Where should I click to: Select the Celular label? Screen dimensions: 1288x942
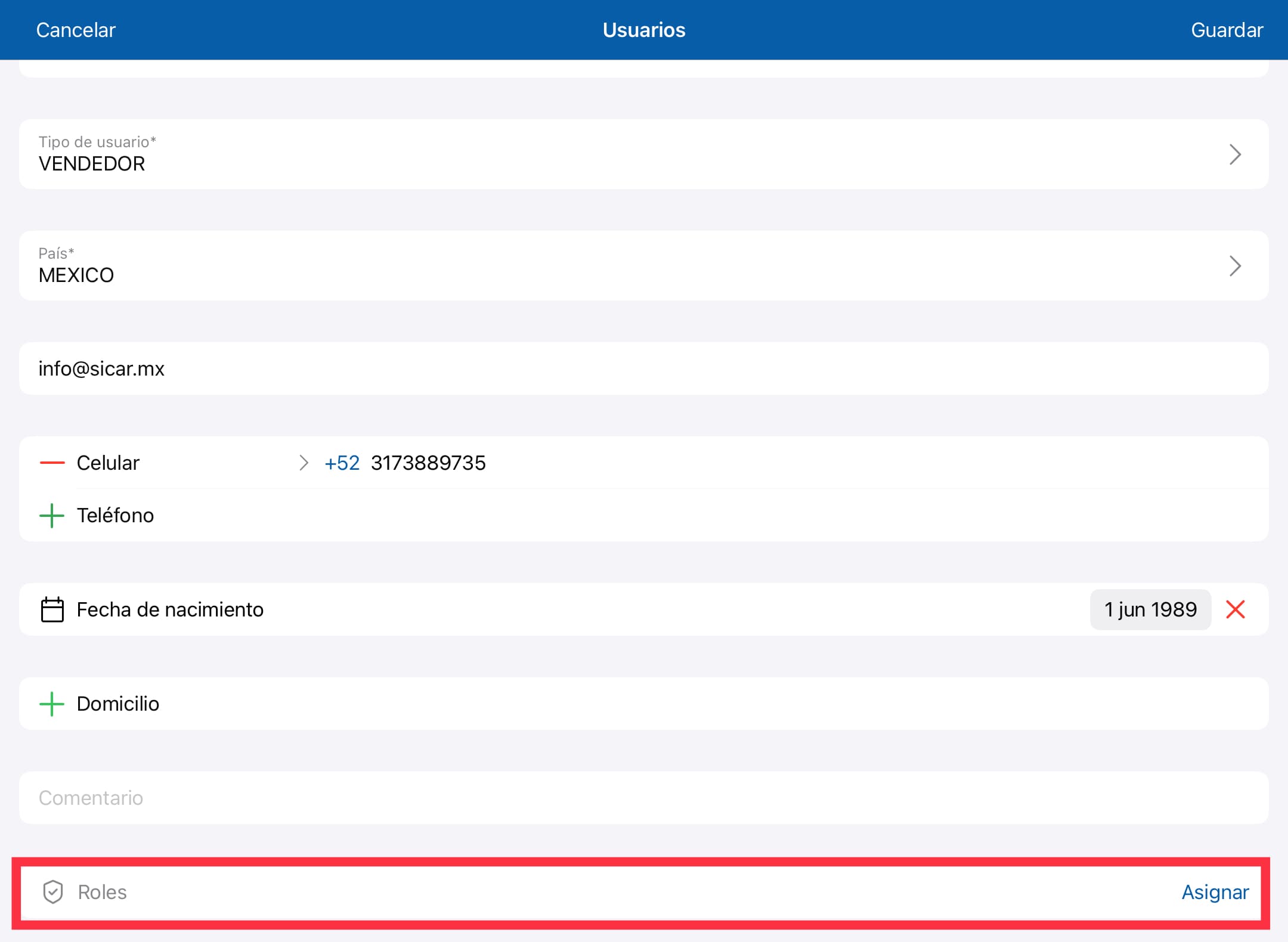pyautogui.click(x=108, y=463)
